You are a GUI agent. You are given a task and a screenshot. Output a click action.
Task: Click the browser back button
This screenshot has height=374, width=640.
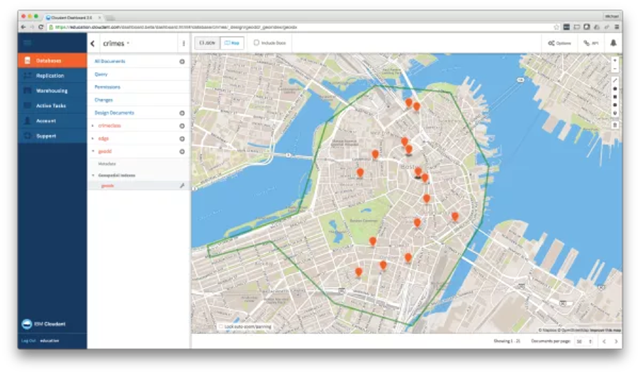pyautogui.click(x=23, y=27)
